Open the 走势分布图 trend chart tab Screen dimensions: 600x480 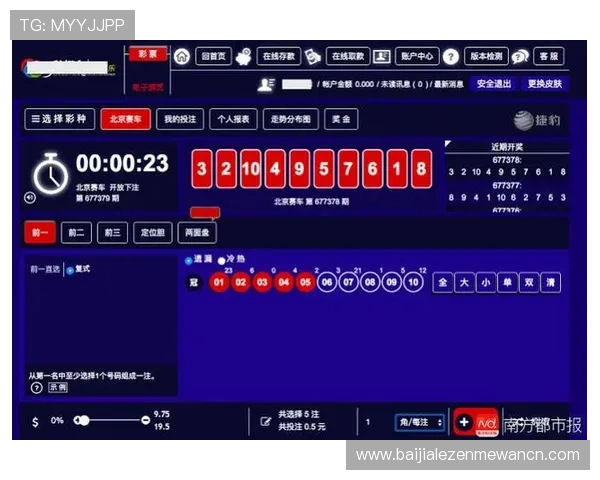click(291, 119)
